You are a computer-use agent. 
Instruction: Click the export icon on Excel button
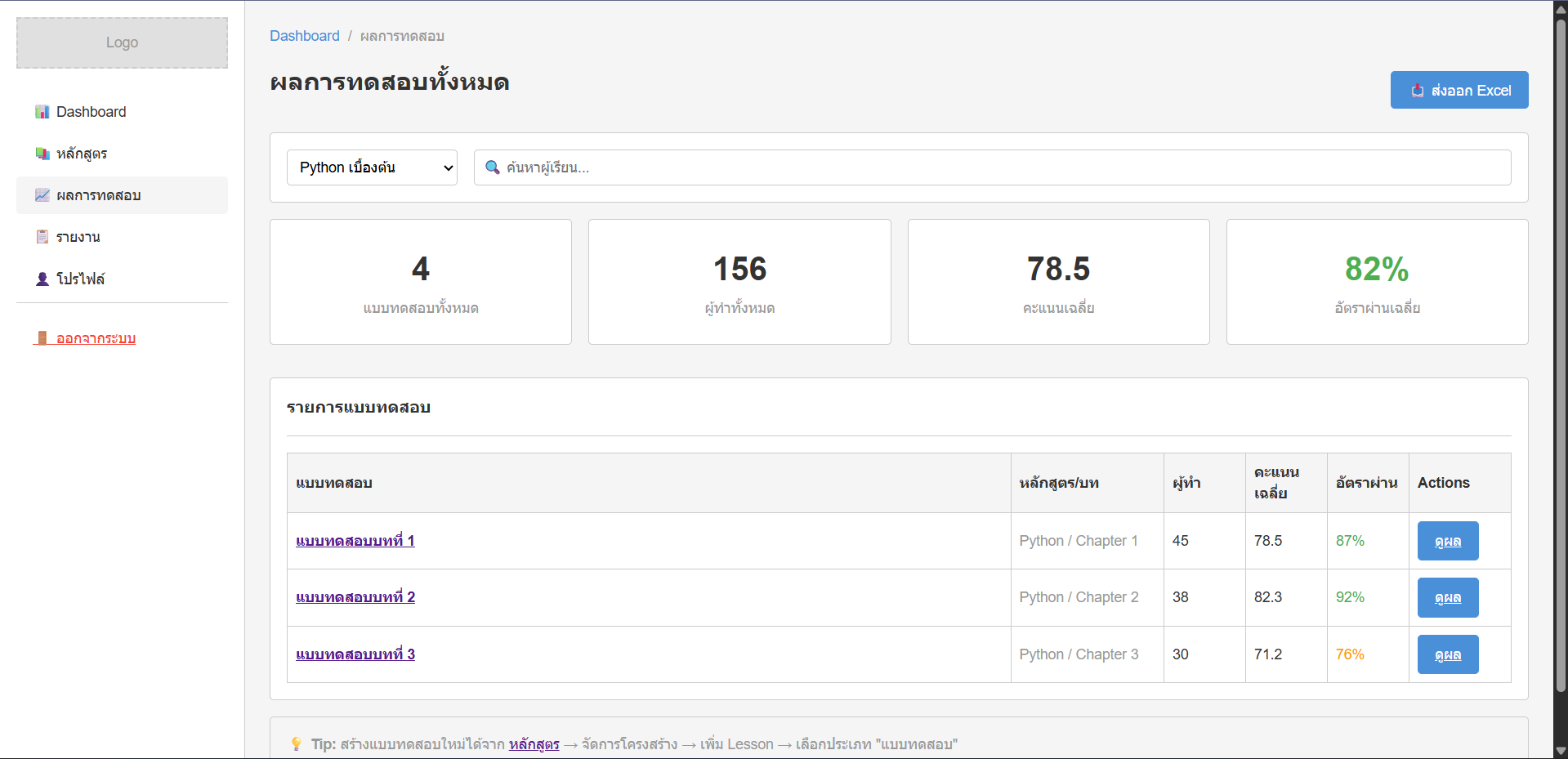(1417, 91)
